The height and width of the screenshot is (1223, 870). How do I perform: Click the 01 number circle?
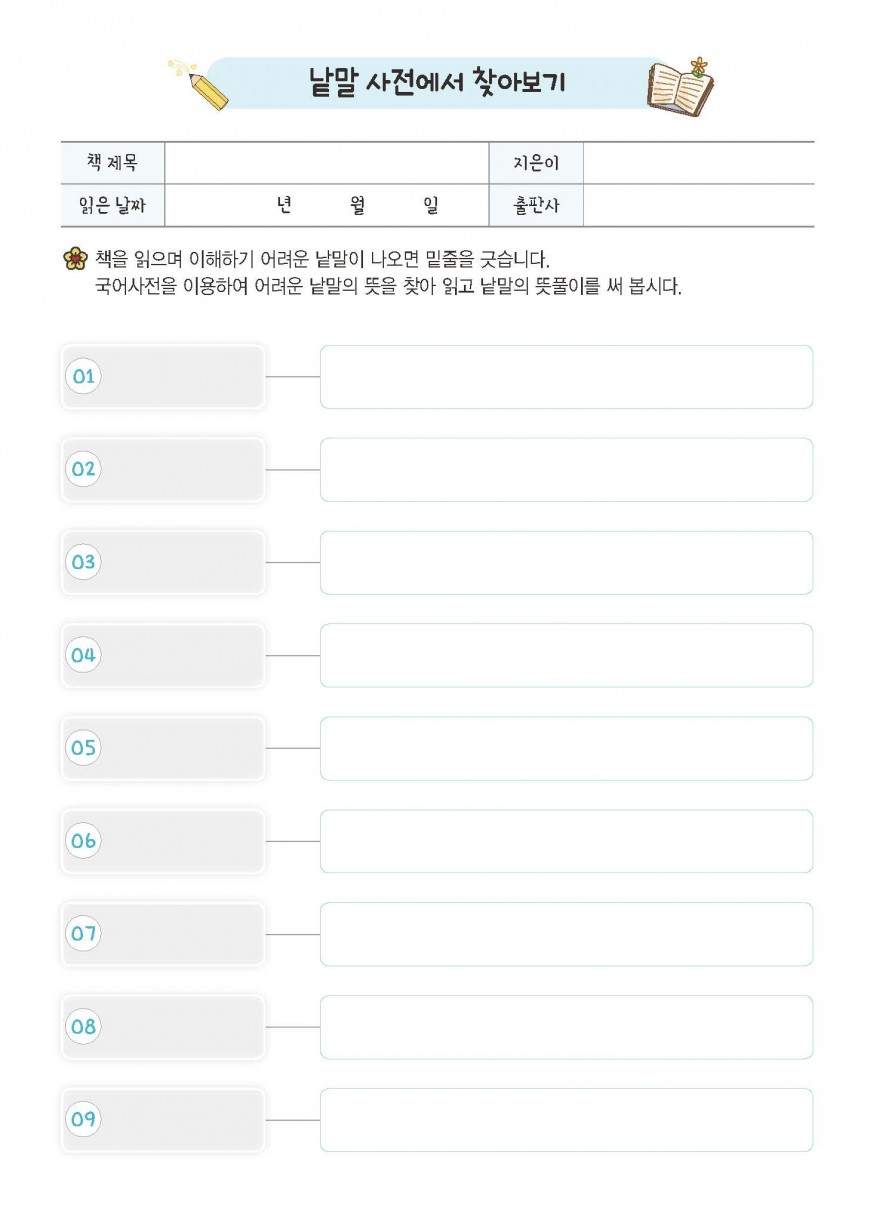(x=83, y=377)
